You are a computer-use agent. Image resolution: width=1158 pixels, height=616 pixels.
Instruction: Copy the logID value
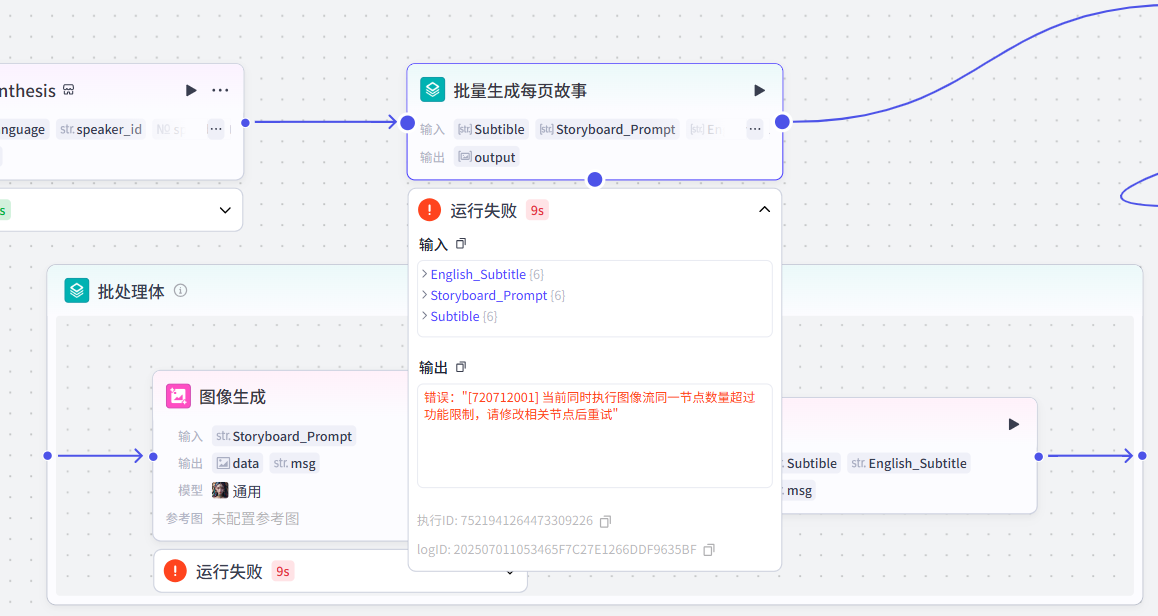pos(709,549)
